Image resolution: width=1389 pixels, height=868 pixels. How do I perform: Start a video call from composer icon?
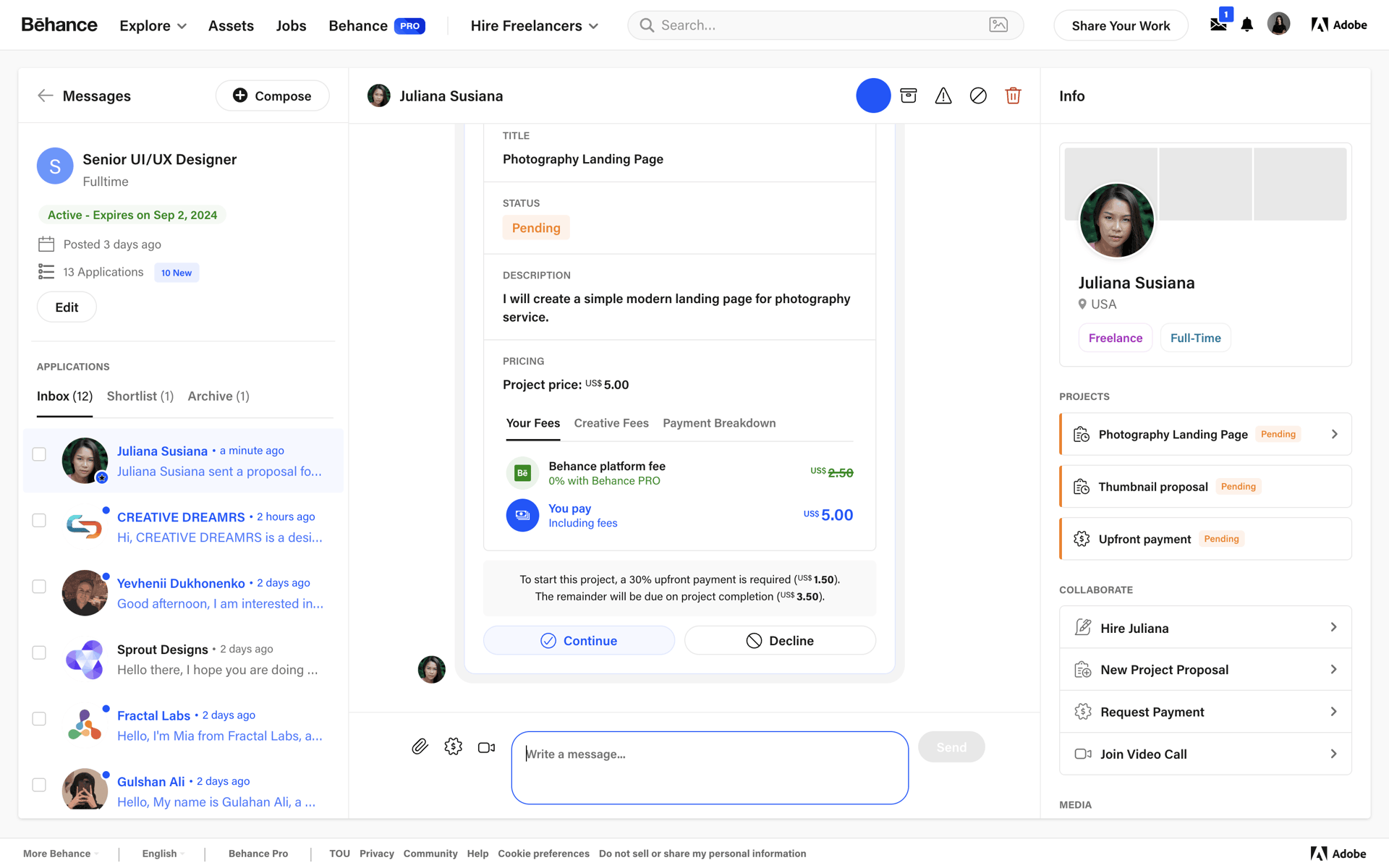[486, 747]
